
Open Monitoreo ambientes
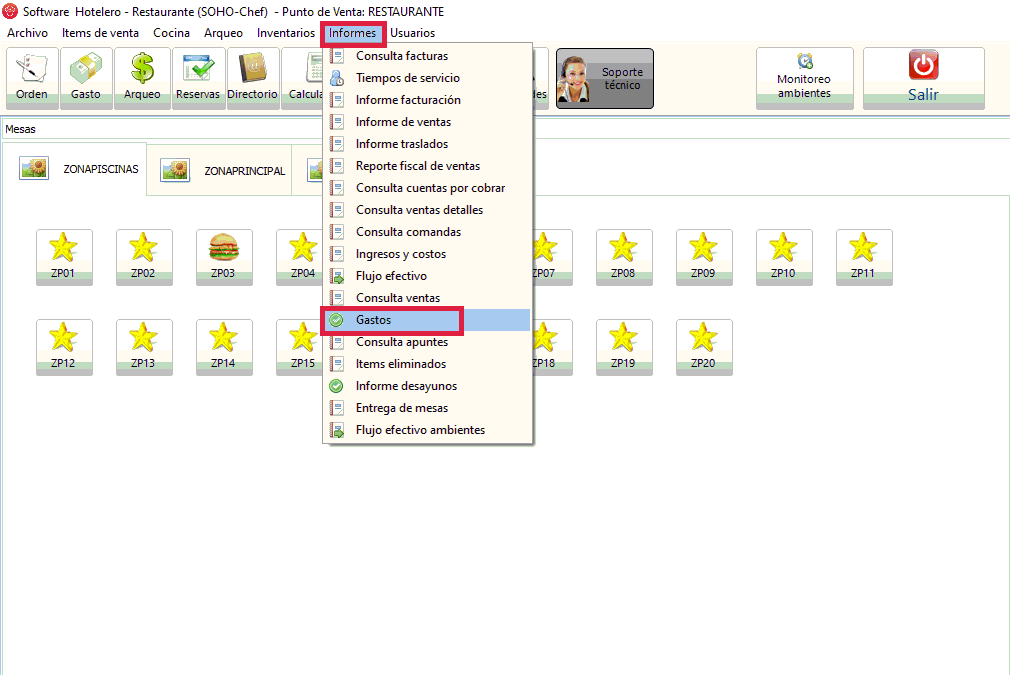[804, 77]
